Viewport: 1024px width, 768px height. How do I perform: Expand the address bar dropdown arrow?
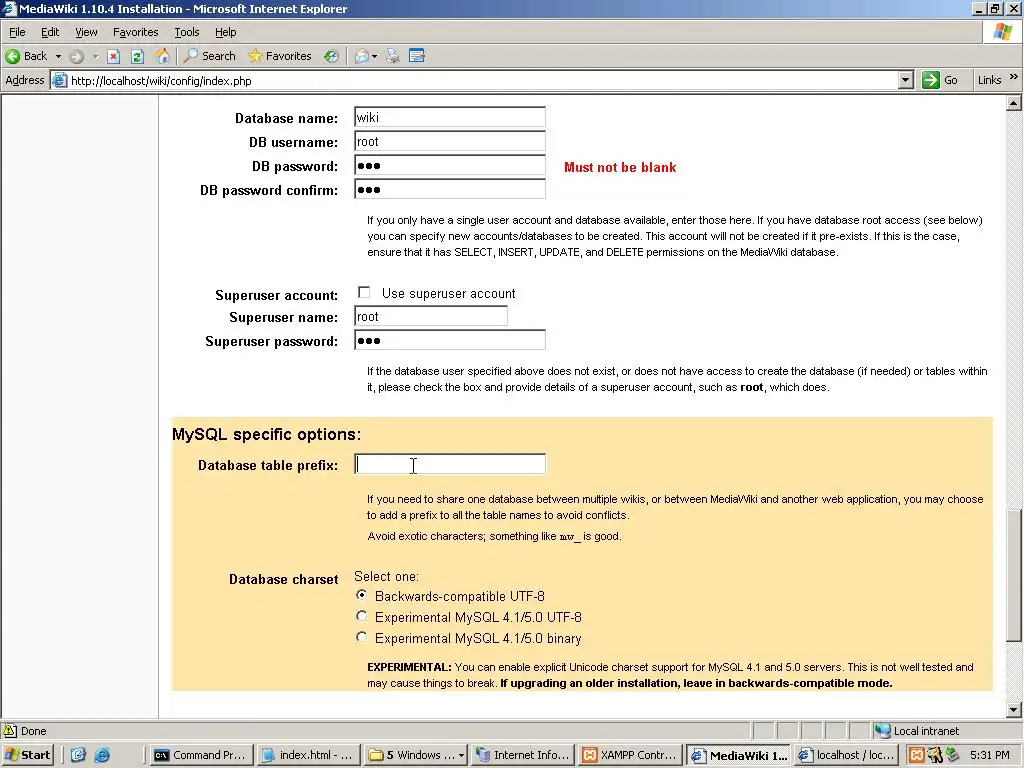coord(904,80)
